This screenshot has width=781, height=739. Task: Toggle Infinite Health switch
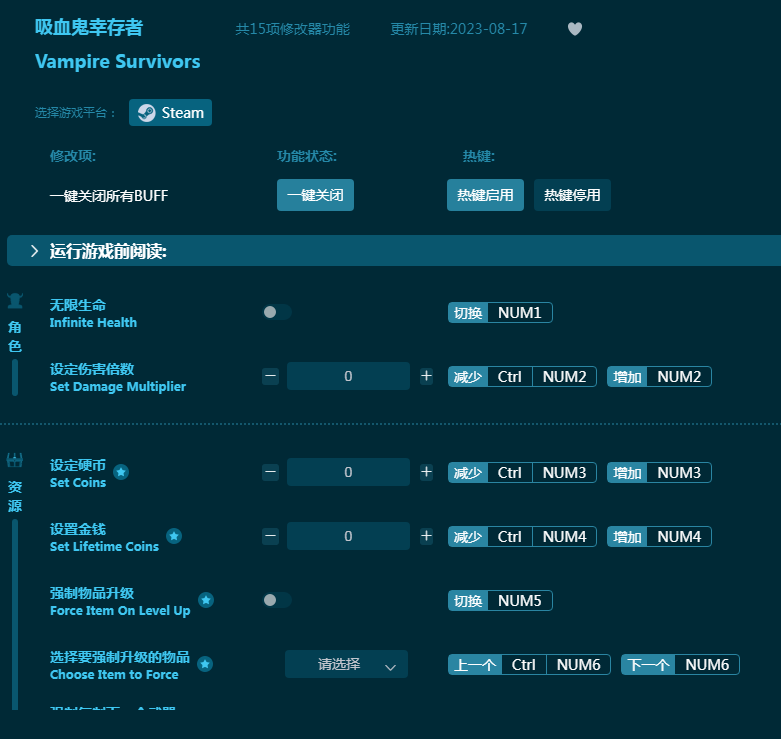pos(277,312)
